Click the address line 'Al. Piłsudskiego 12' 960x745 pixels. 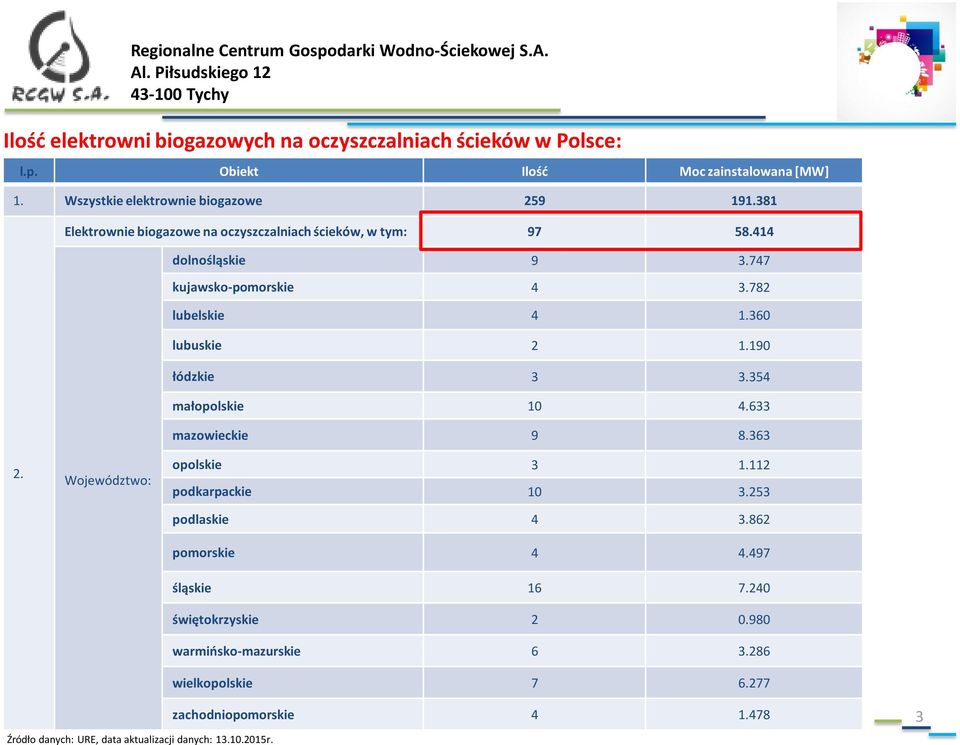(200, 73)
